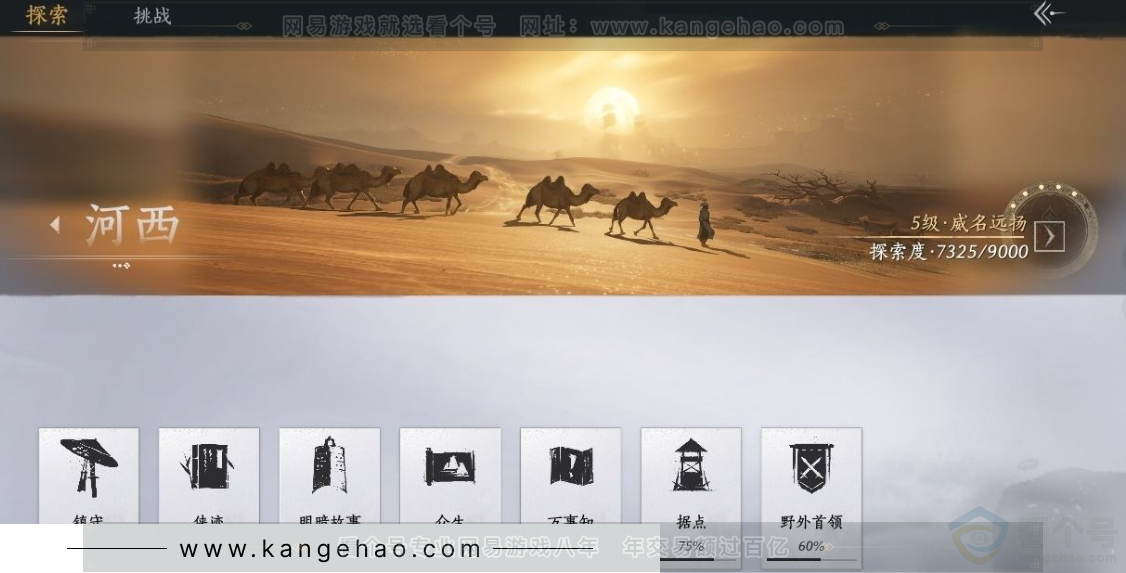Open the 镇守 card with straw hat icon
This screenshot has height=573, width=1126.
(88, 475)
